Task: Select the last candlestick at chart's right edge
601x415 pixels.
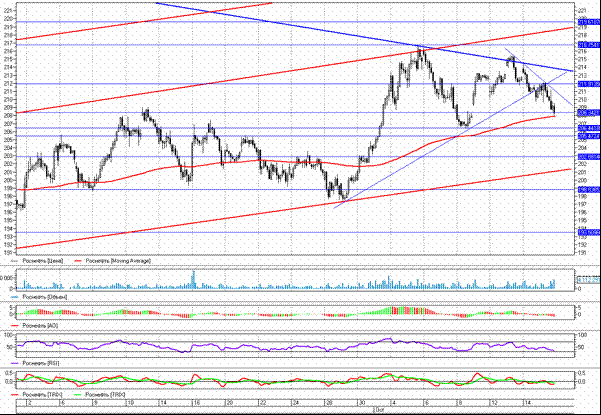Action: tap(554, 110)
